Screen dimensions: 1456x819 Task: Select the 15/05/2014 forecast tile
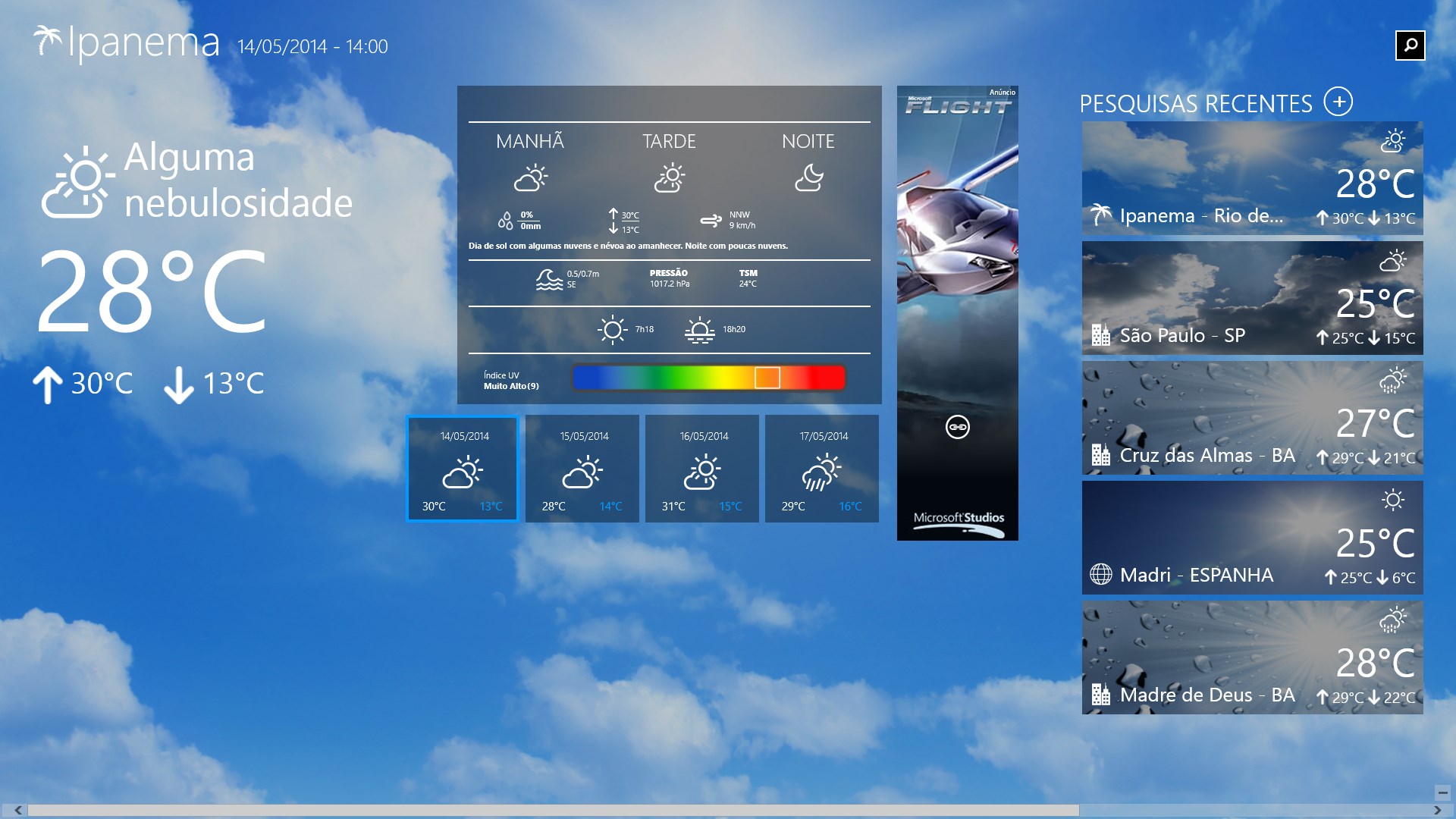pos(582,469)
